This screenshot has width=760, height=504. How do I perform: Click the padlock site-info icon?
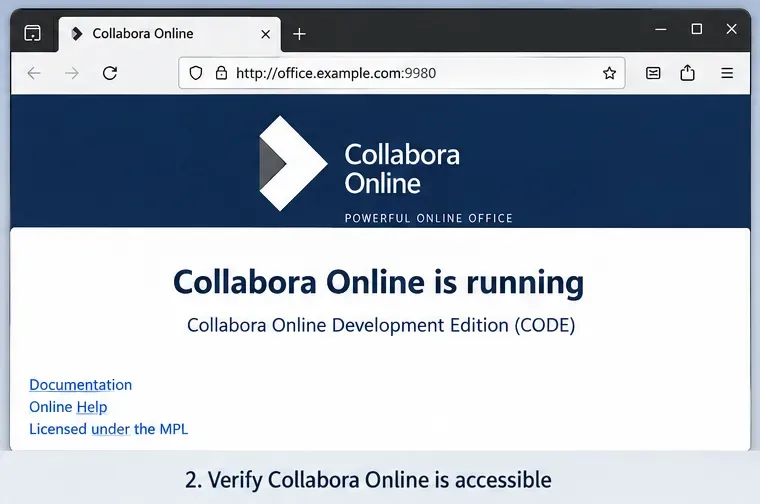tap(222, 73)
